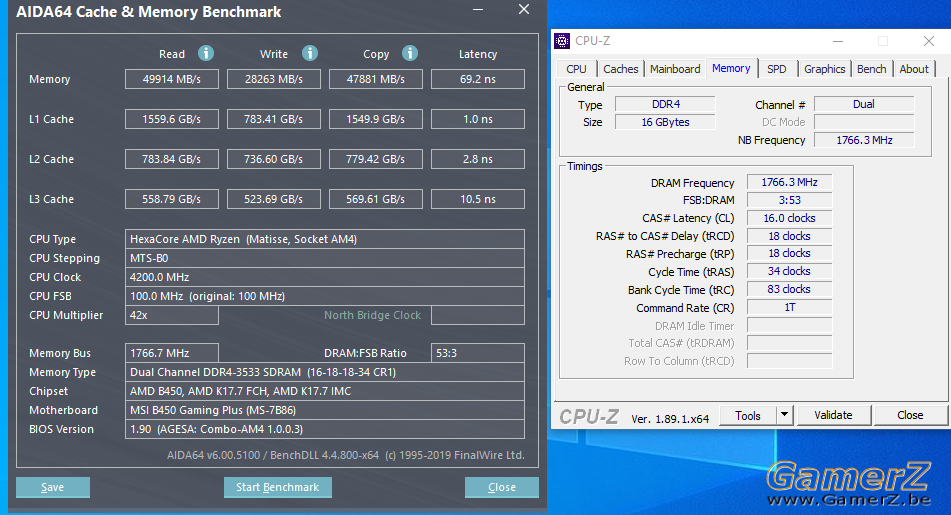The height and width of the screenshot is (515, 951).
Task: Open the SPD tab in CPU-Z
Action: 776,69
